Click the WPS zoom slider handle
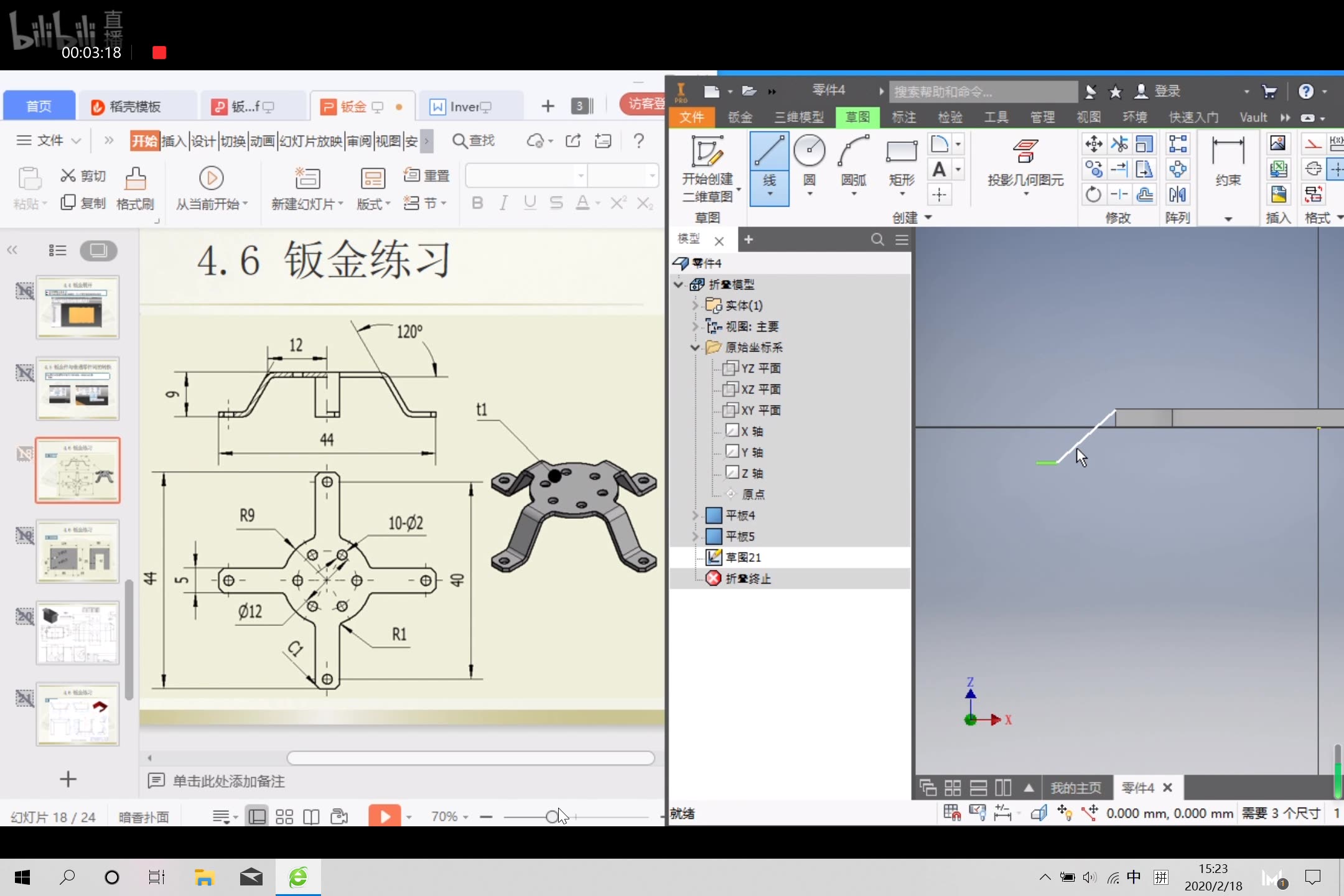Screen dimensions: 1344x896 pyautogui.click(x=551, y=817)
